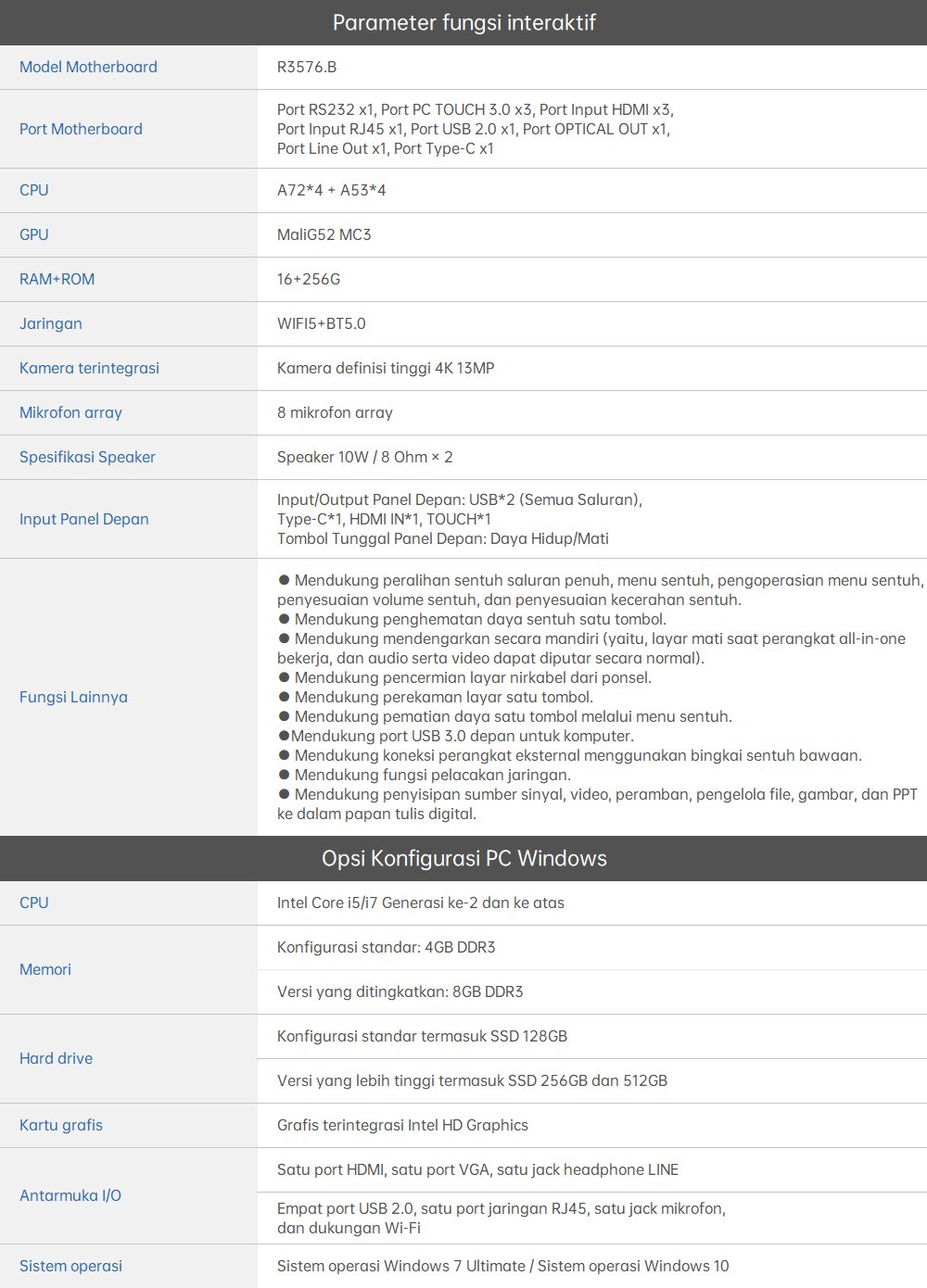Viewport: 927px width, 1288px height.
Task: Select the Mikrofon array label
Action: point(70,412)
